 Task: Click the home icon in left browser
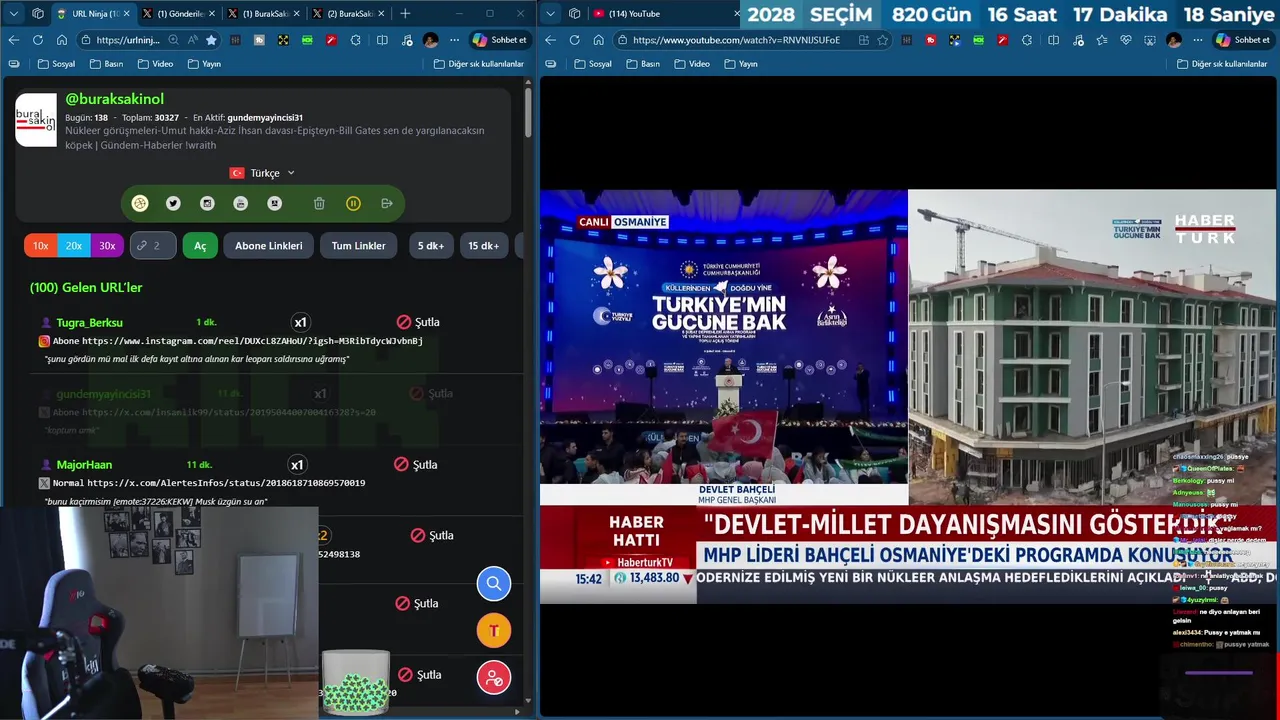[x=61, y=40]
